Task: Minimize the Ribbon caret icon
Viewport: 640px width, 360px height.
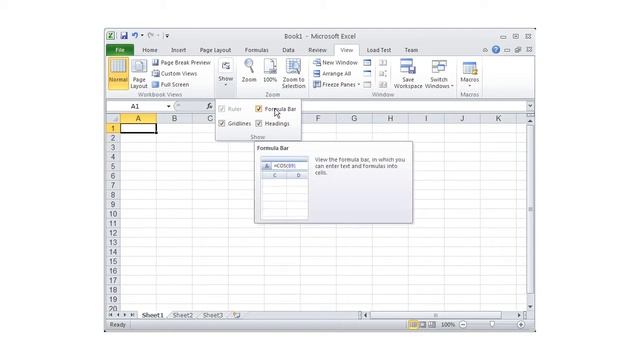Action: (485, 50)
